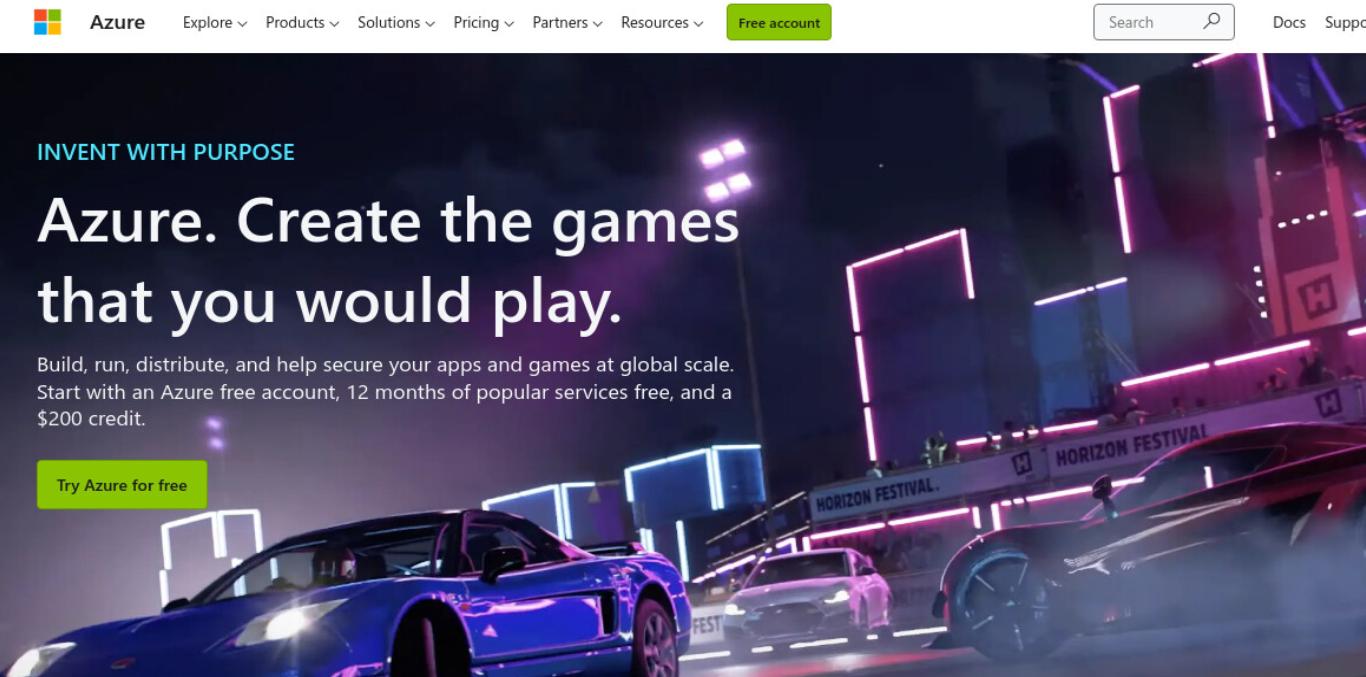Focus the Search input field

click(1164, 22)
